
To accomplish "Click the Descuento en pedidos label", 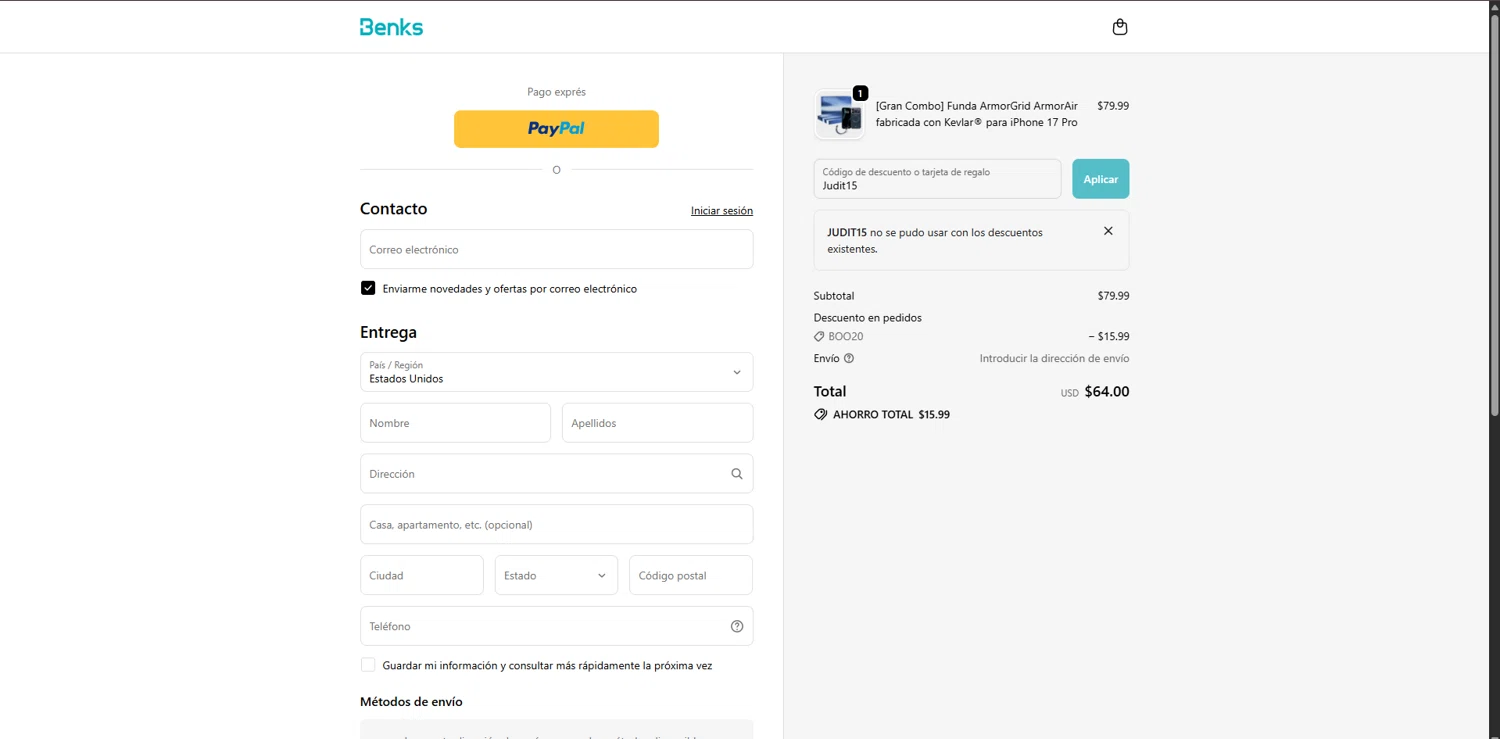I will (x=868, y=318).
